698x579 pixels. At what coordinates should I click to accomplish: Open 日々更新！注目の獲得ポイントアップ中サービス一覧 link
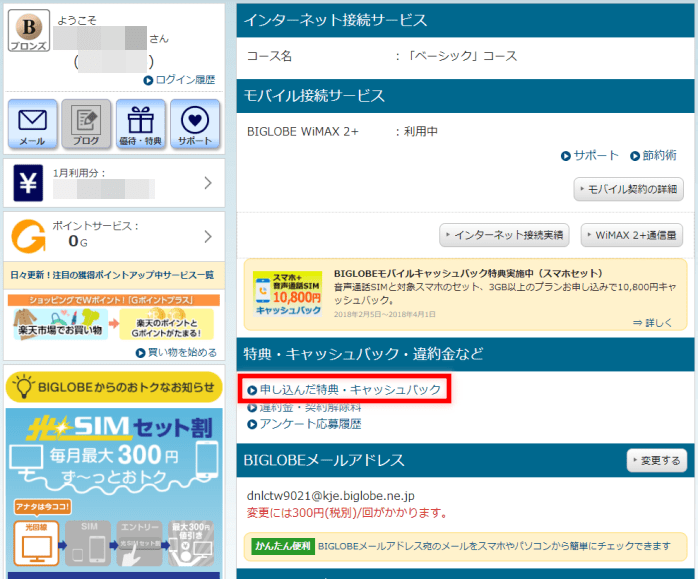tap(112, 275)
